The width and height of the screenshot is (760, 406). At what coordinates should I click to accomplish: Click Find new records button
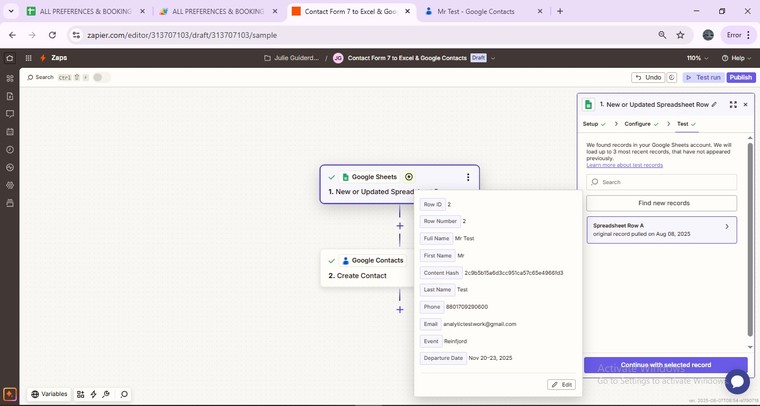(x=662, y=203)
